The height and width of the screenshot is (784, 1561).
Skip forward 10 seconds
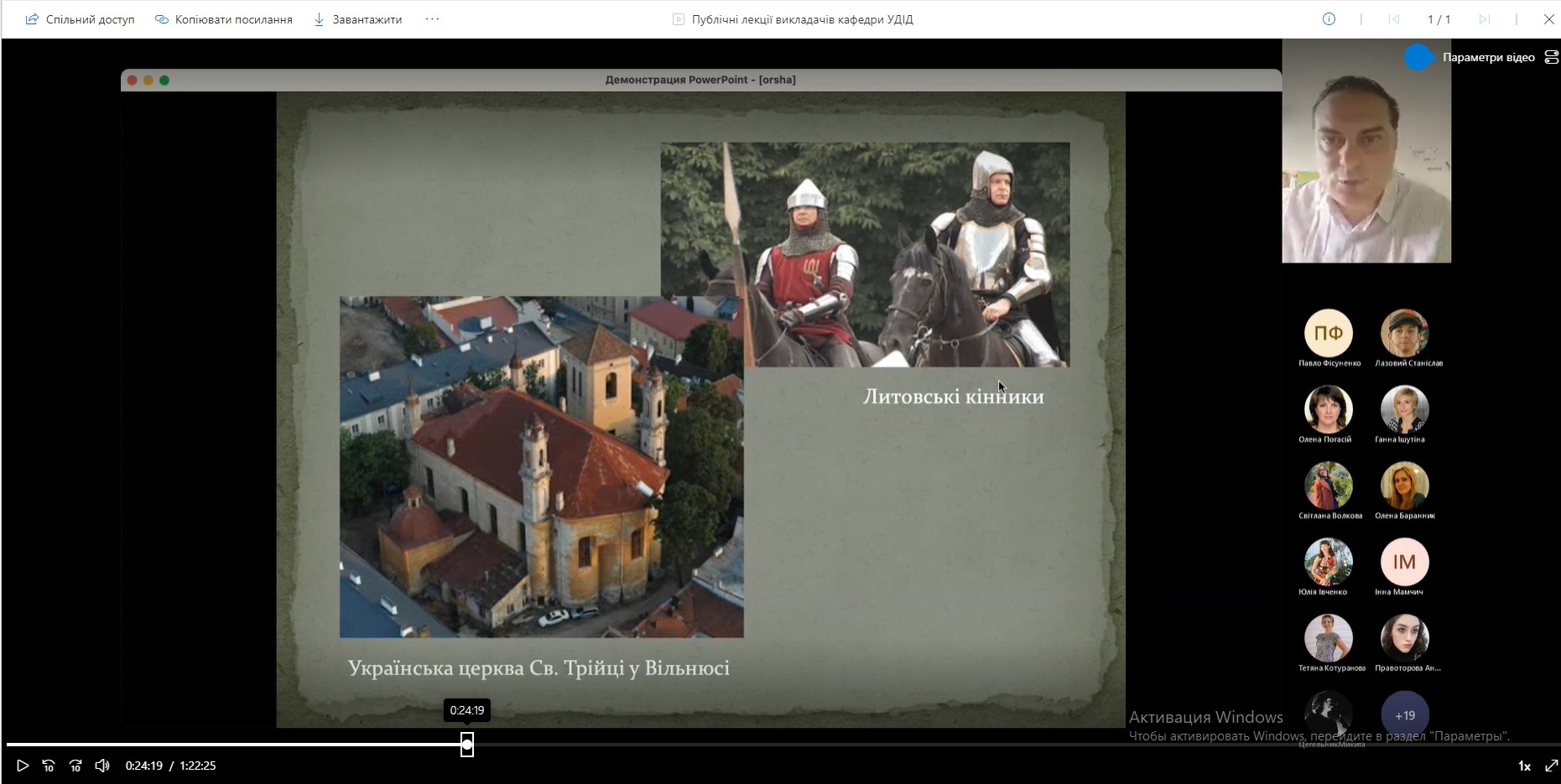point(75,766)
